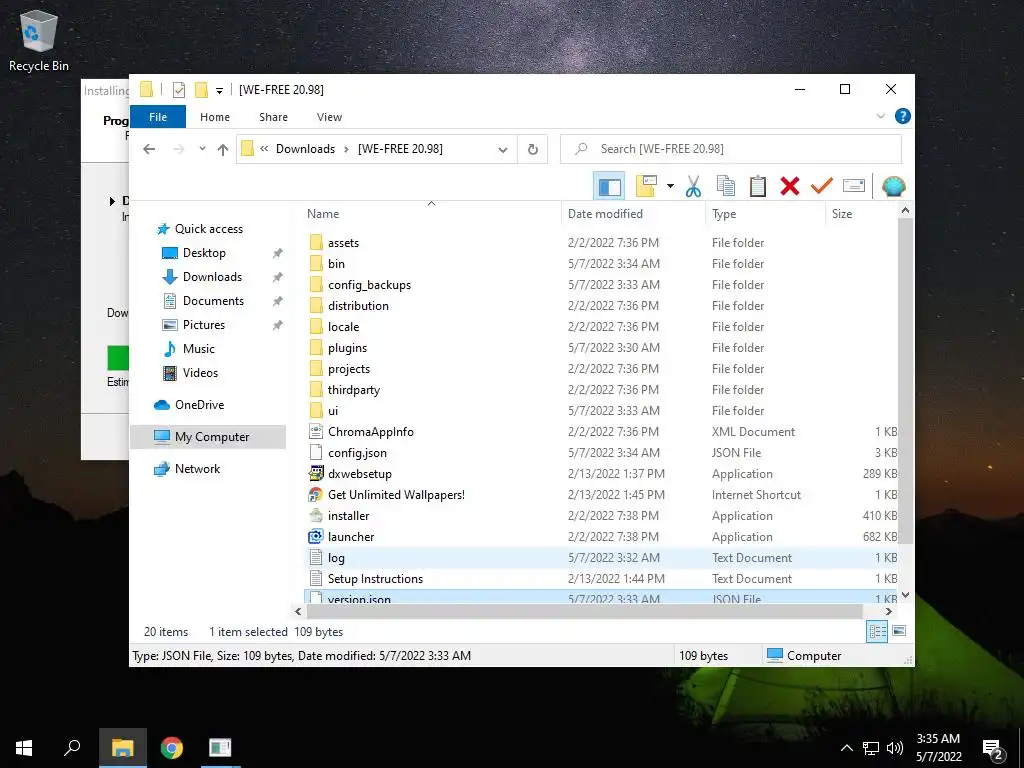The width and height of the screenshot is (1024, 768).
Task: Open Pictures in the navigation pane
Action: tap(204, 325)
